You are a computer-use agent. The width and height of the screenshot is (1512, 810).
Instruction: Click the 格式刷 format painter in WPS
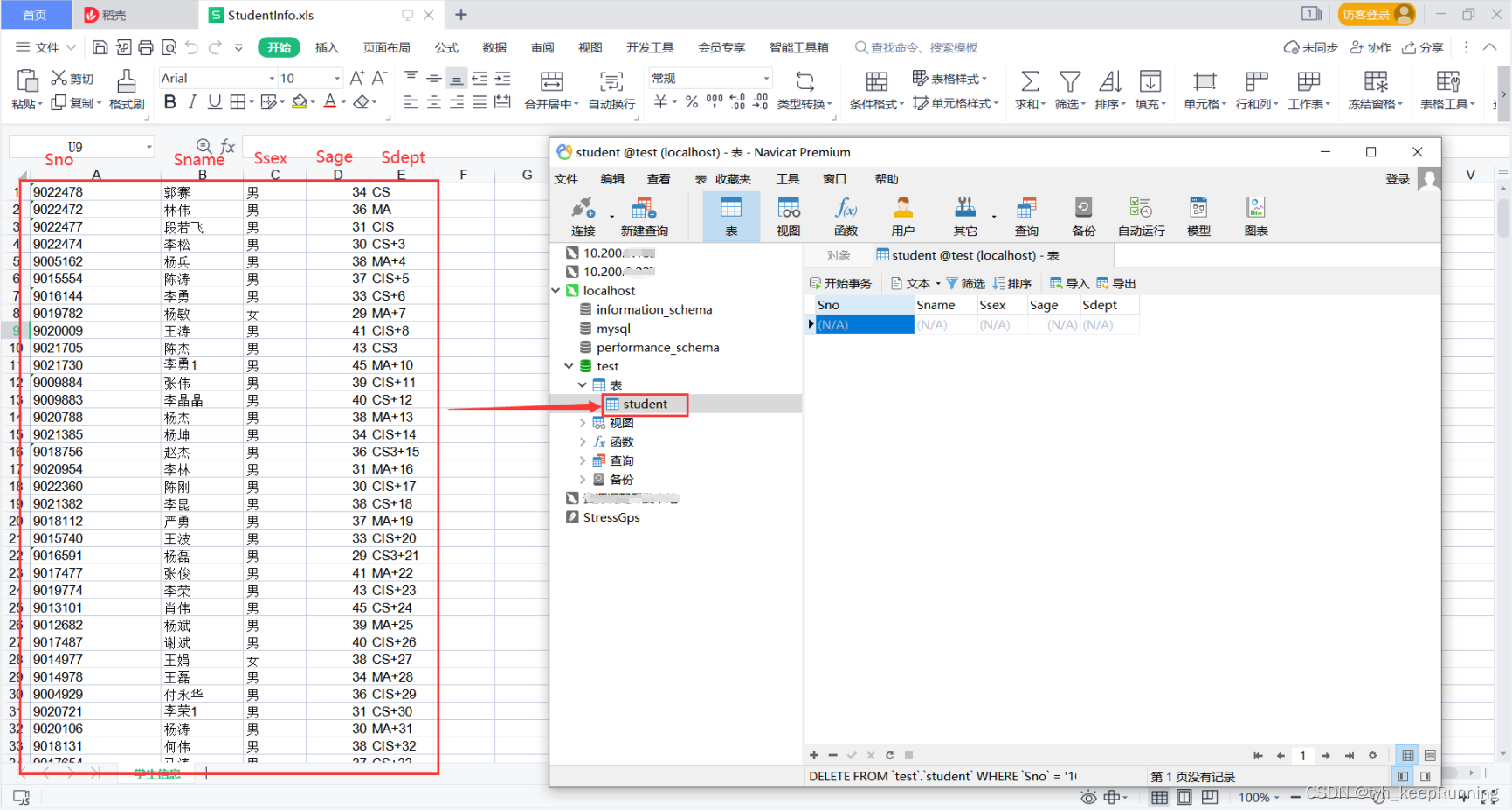[127, 89]
